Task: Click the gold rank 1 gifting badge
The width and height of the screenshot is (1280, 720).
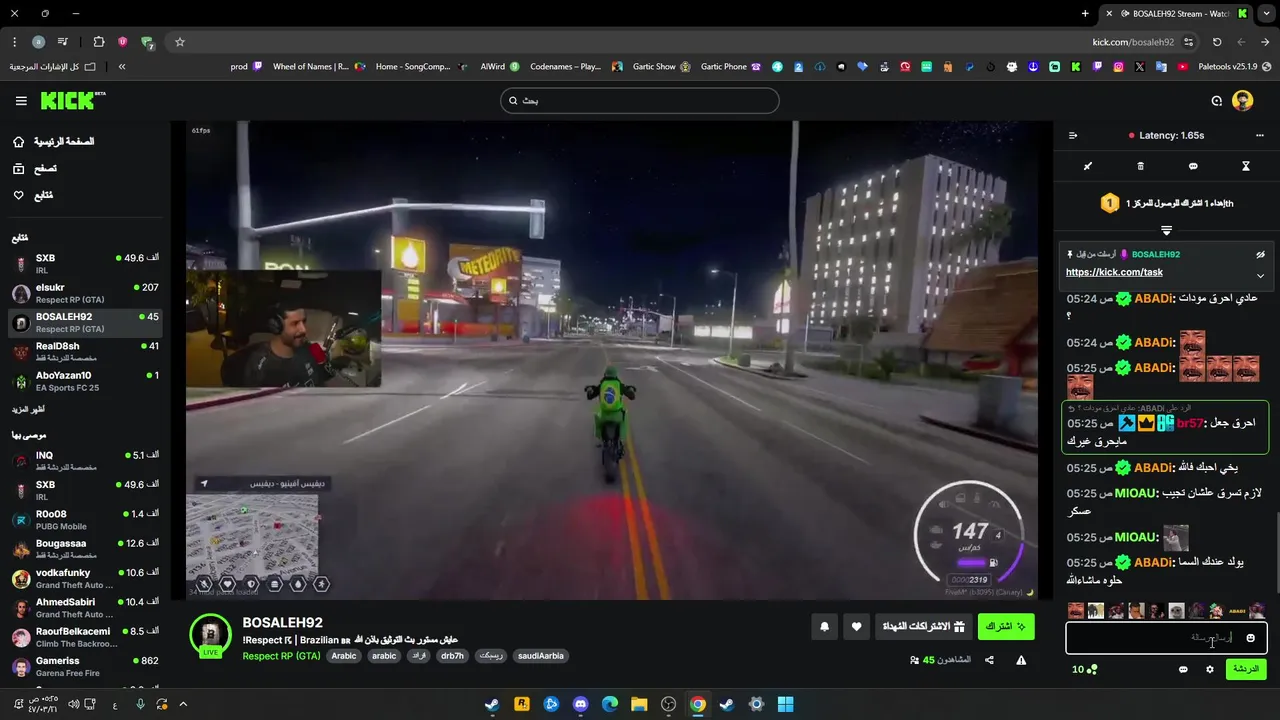Action: point(1109,203)
